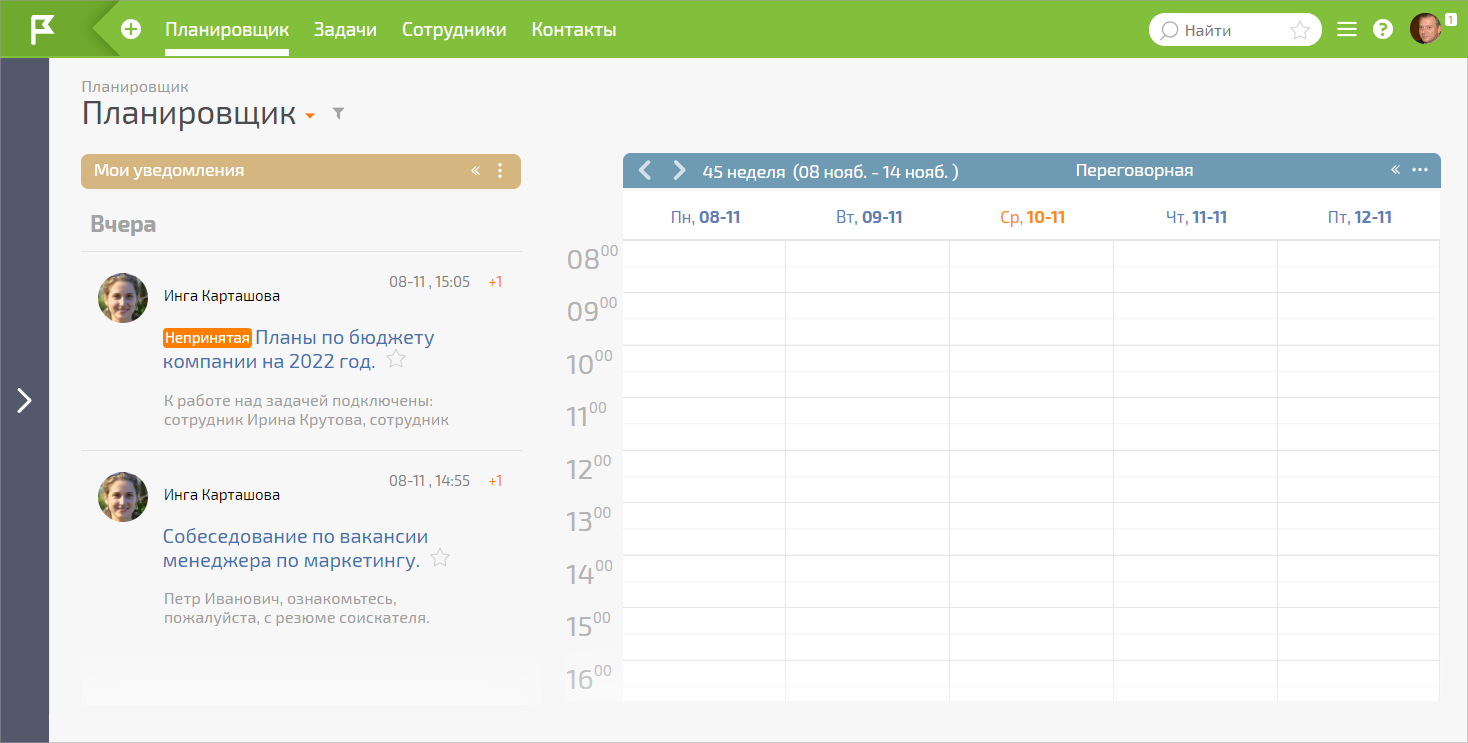Select the Пт, 12-11 day header
The height and width of the screenshot is (743, 1468).
[1359, 217]
